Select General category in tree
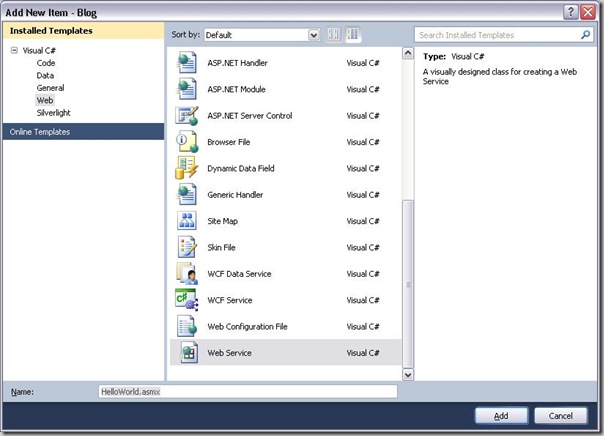This screenshot has height=436, width=604. click(x=50, y=88)
